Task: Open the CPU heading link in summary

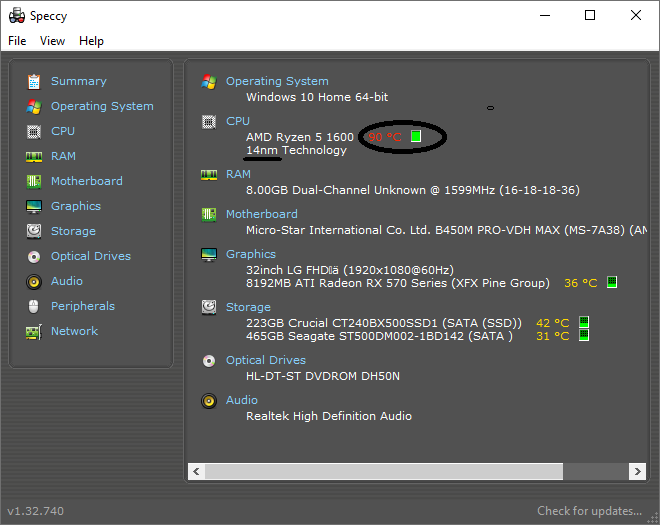Action: coord(238,121)
